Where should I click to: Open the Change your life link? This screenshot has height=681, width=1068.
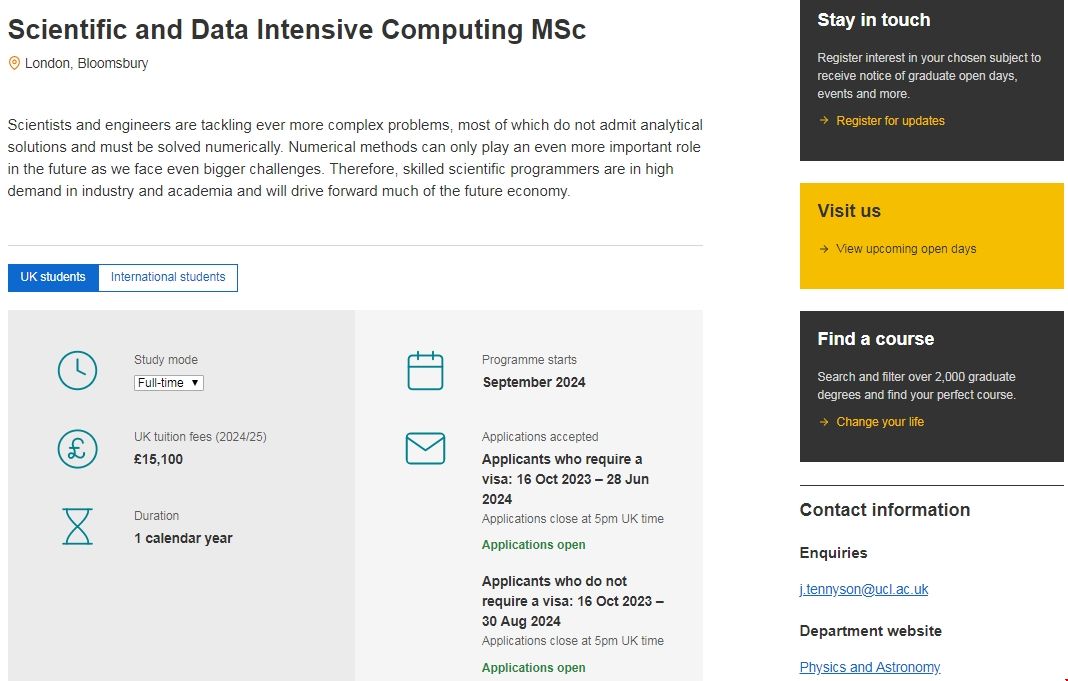coord(880,422)
